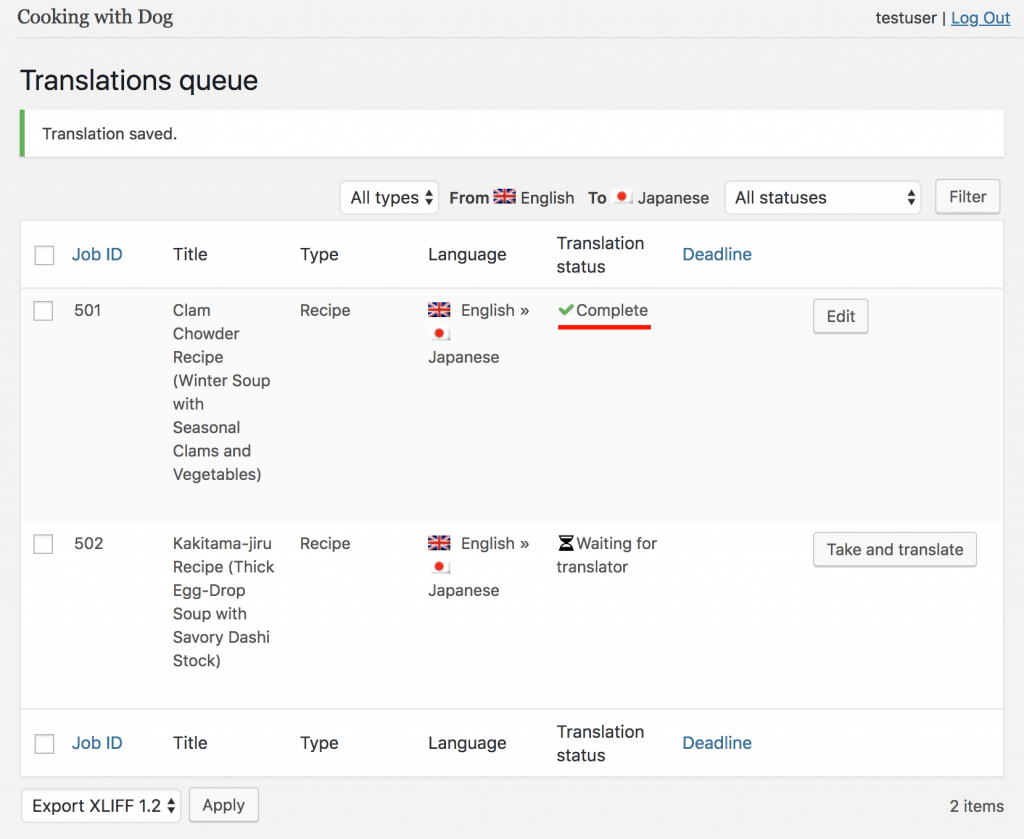The width and height of the screenshot is (1024, 839).
Task: Click the Waiting for translator status text
Action: (607, 555)
